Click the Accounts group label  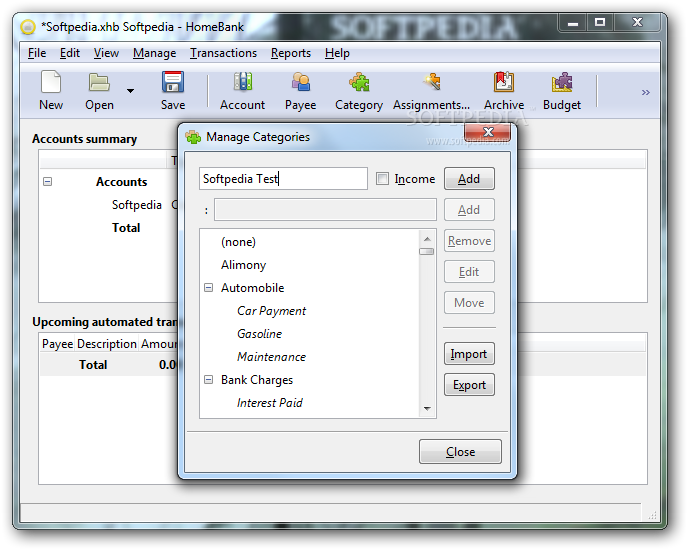[x=122, y=182]
